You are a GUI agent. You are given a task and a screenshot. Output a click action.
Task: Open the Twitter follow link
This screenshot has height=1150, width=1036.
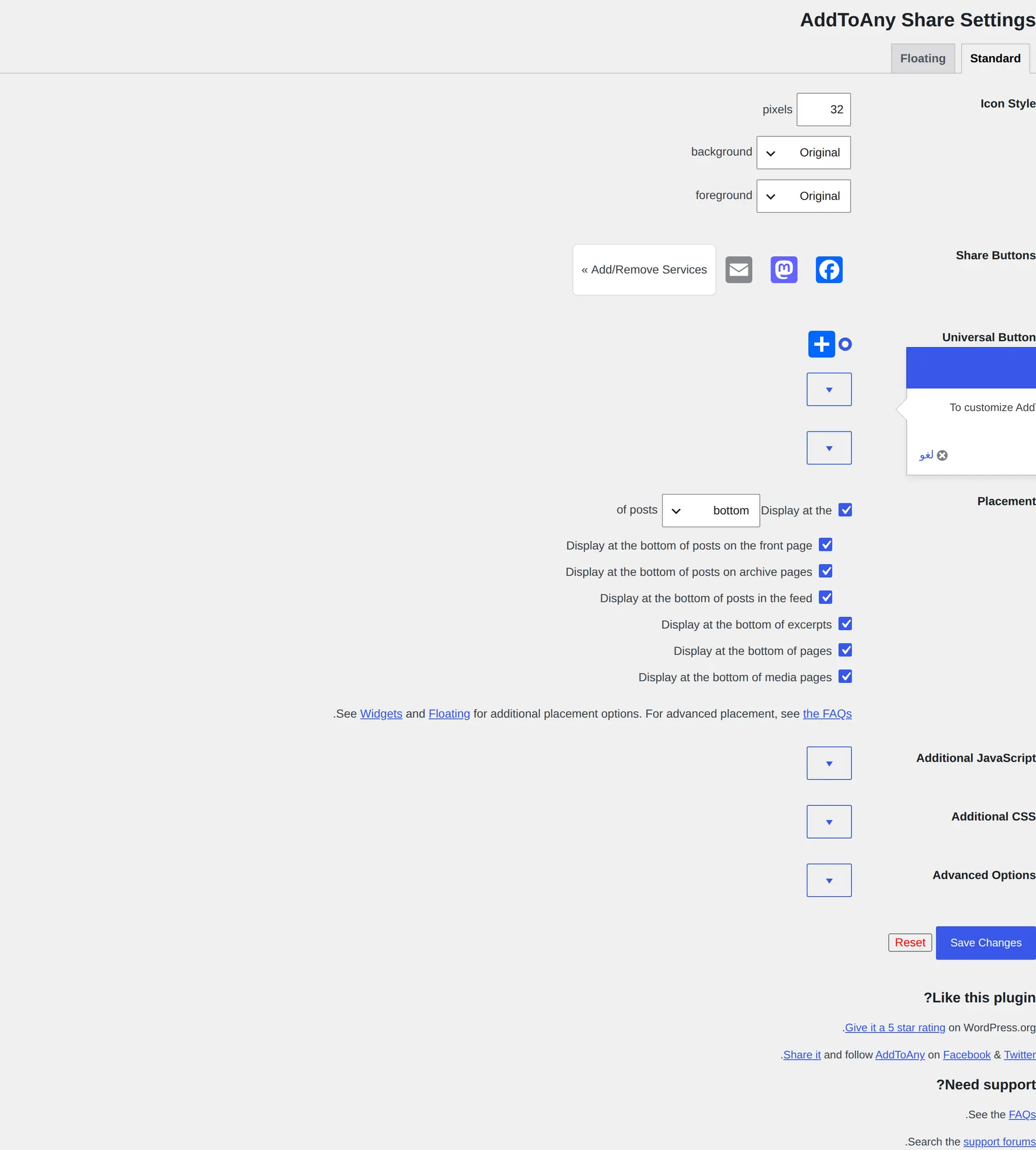click(1019, 1055)
